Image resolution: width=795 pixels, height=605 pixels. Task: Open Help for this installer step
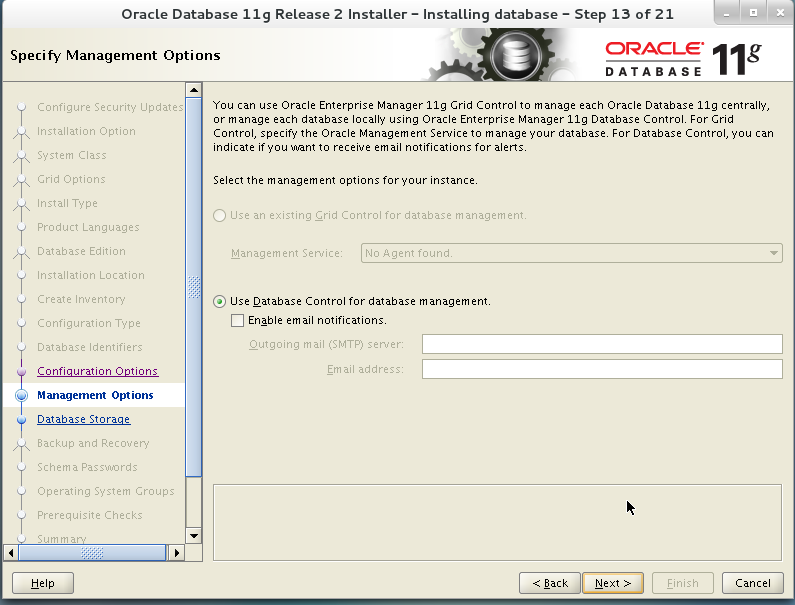tap(43, 583)
